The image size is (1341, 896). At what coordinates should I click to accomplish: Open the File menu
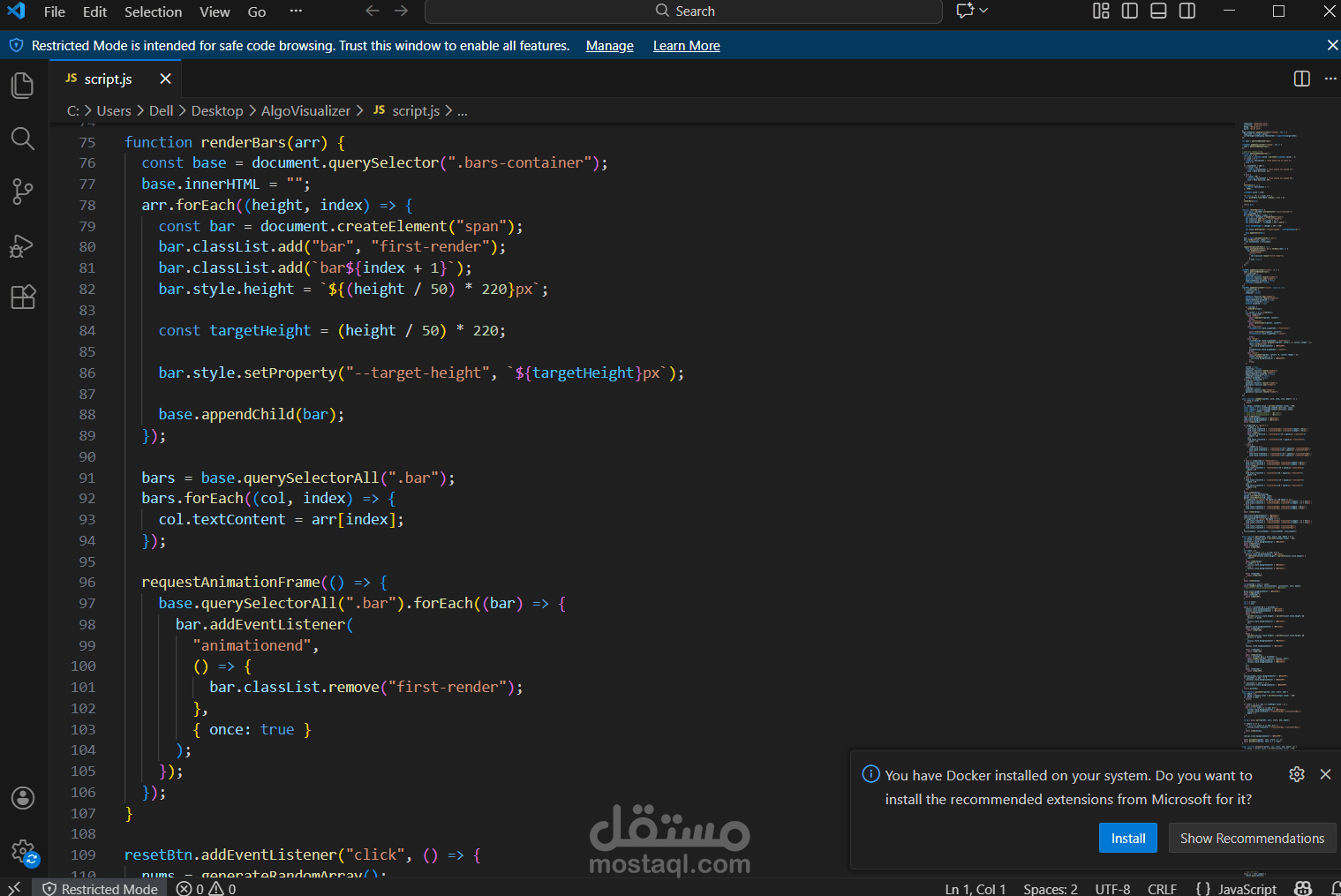point(55,11)
